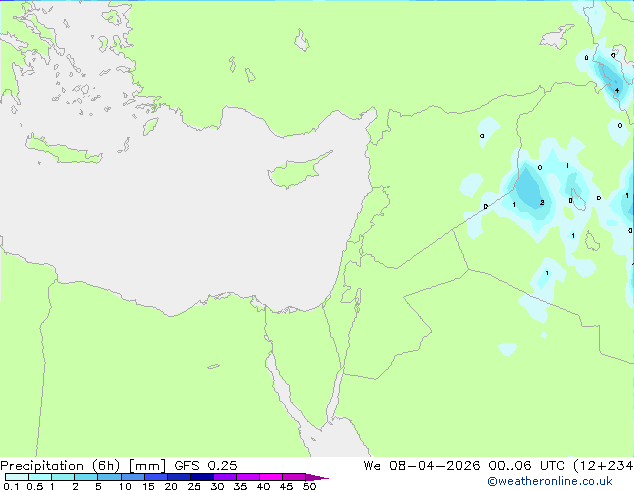Image resolution: width=634 pixels, height=490 pixels.
Task: Click legend scale label "50"
Action: pos(309,486)
